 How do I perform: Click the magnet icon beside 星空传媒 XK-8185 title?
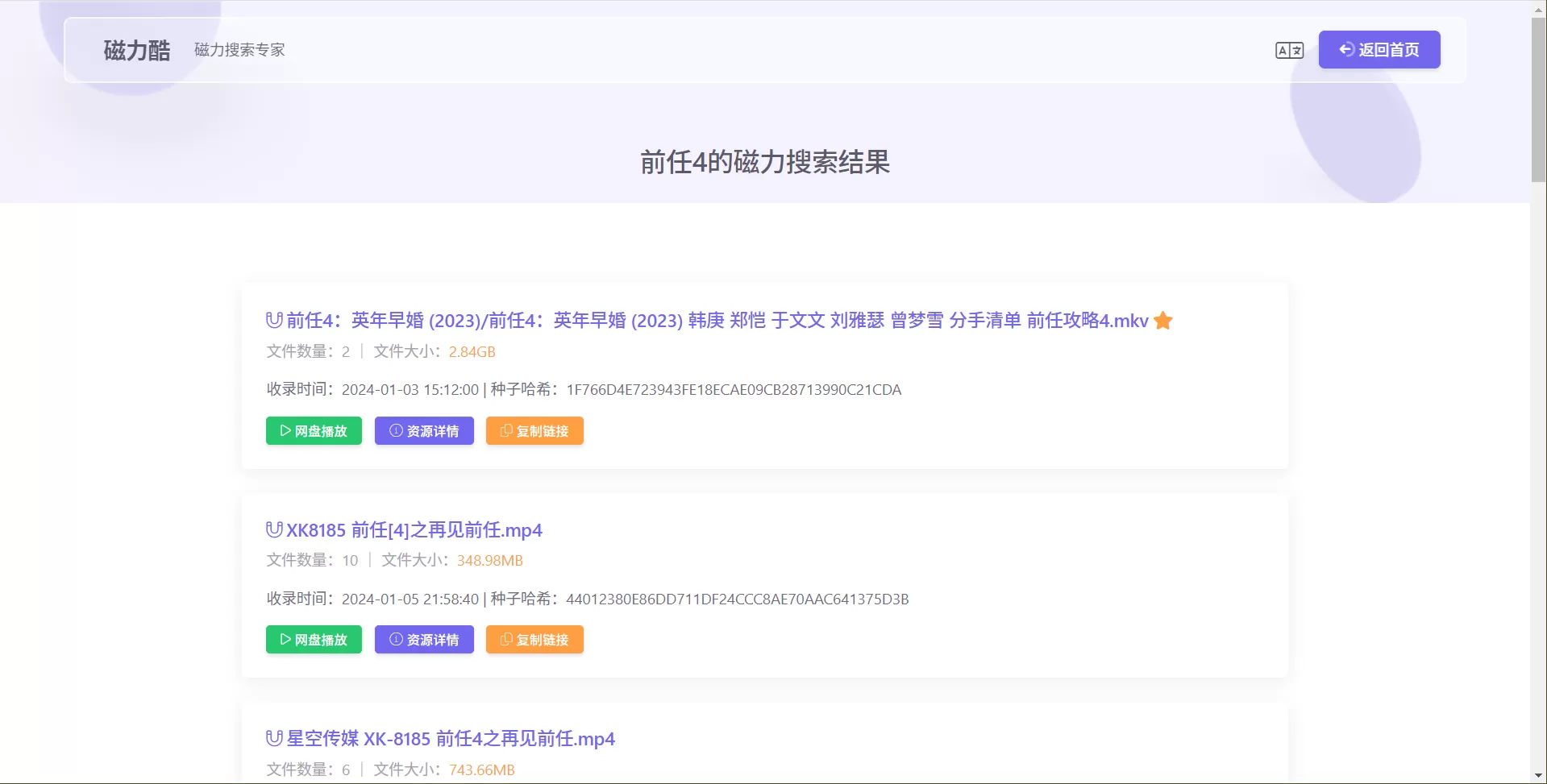272,738
